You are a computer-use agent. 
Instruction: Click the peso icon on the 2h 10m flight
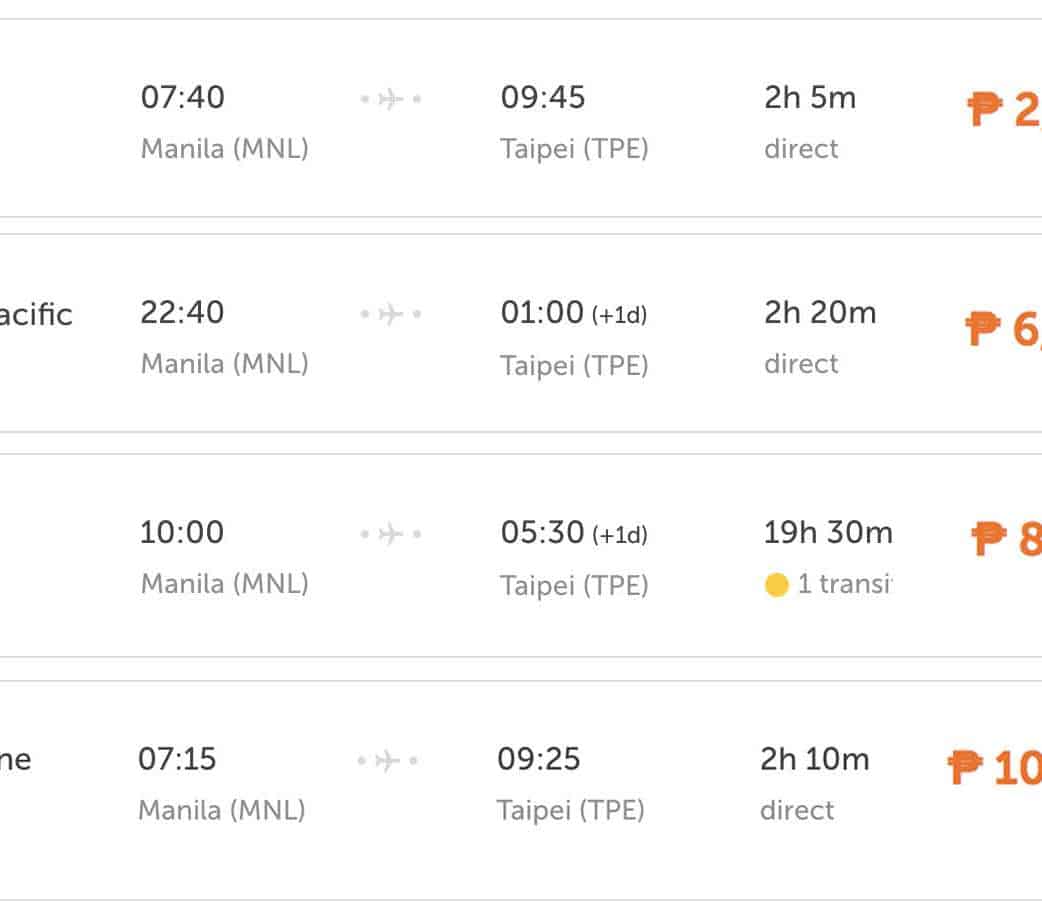pyautogui.click(x=965, y=768)
